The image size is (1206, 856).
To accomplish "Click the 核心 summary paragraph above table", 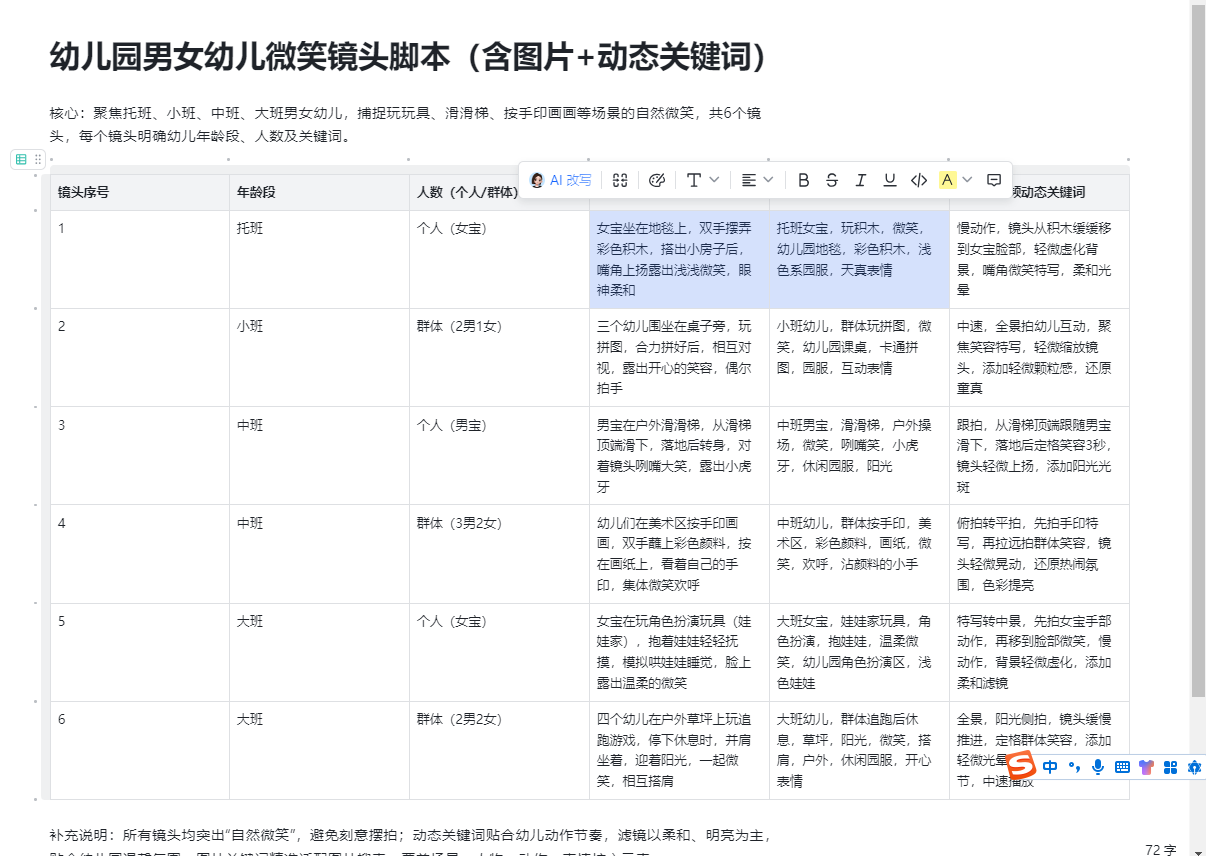I will point(406,125).
